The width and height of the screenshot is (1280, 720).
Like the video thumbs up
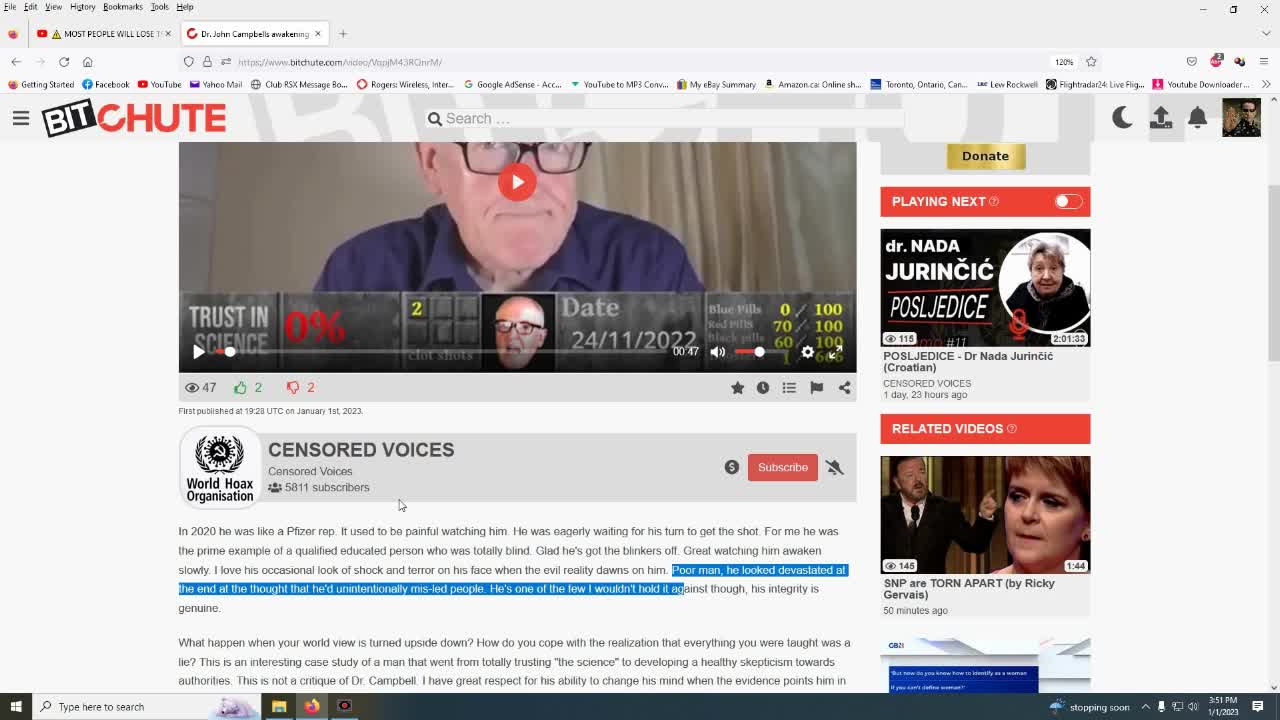pos(240,387)
